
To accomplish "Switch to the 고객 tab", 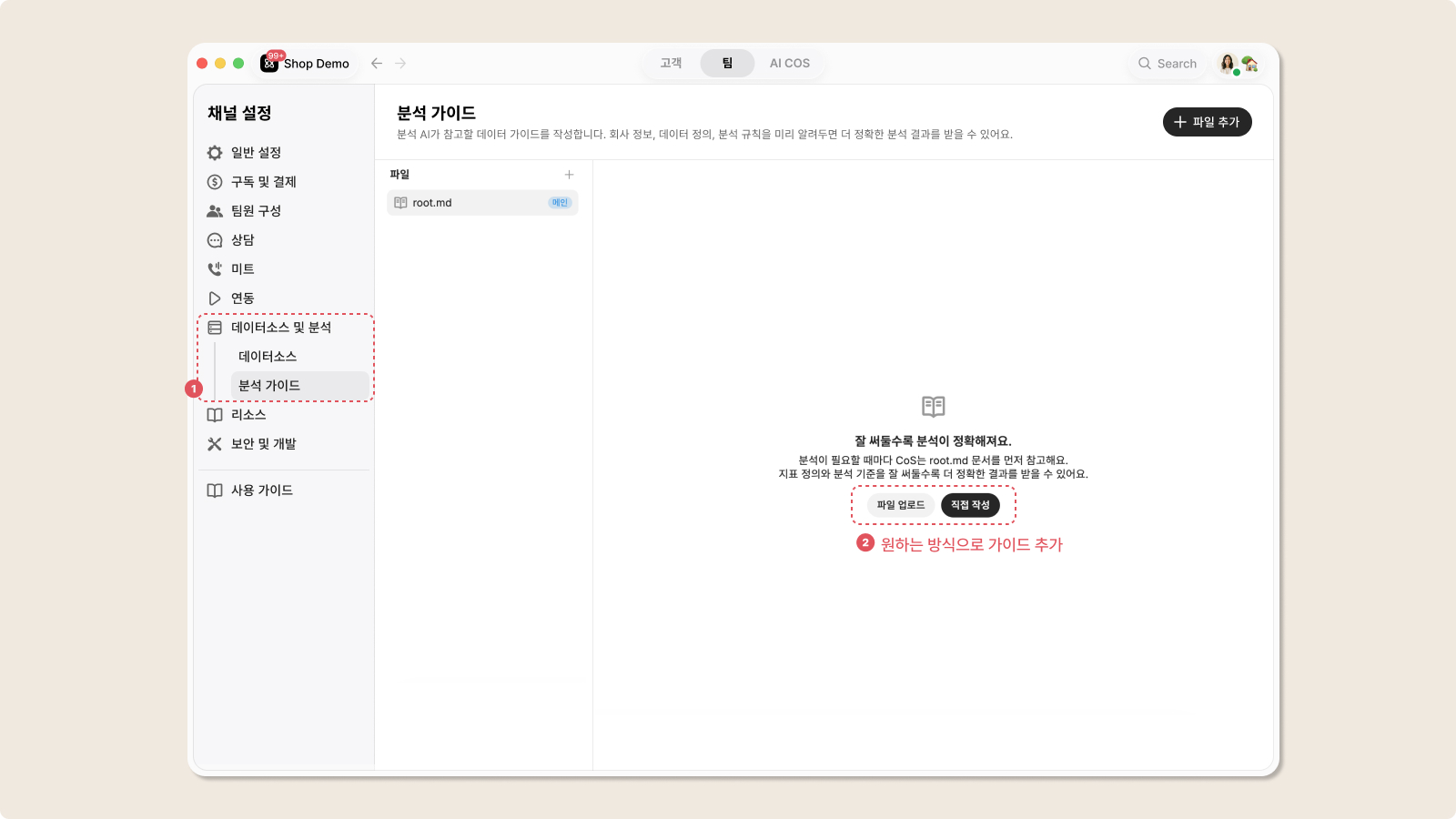I will point(671,63).
